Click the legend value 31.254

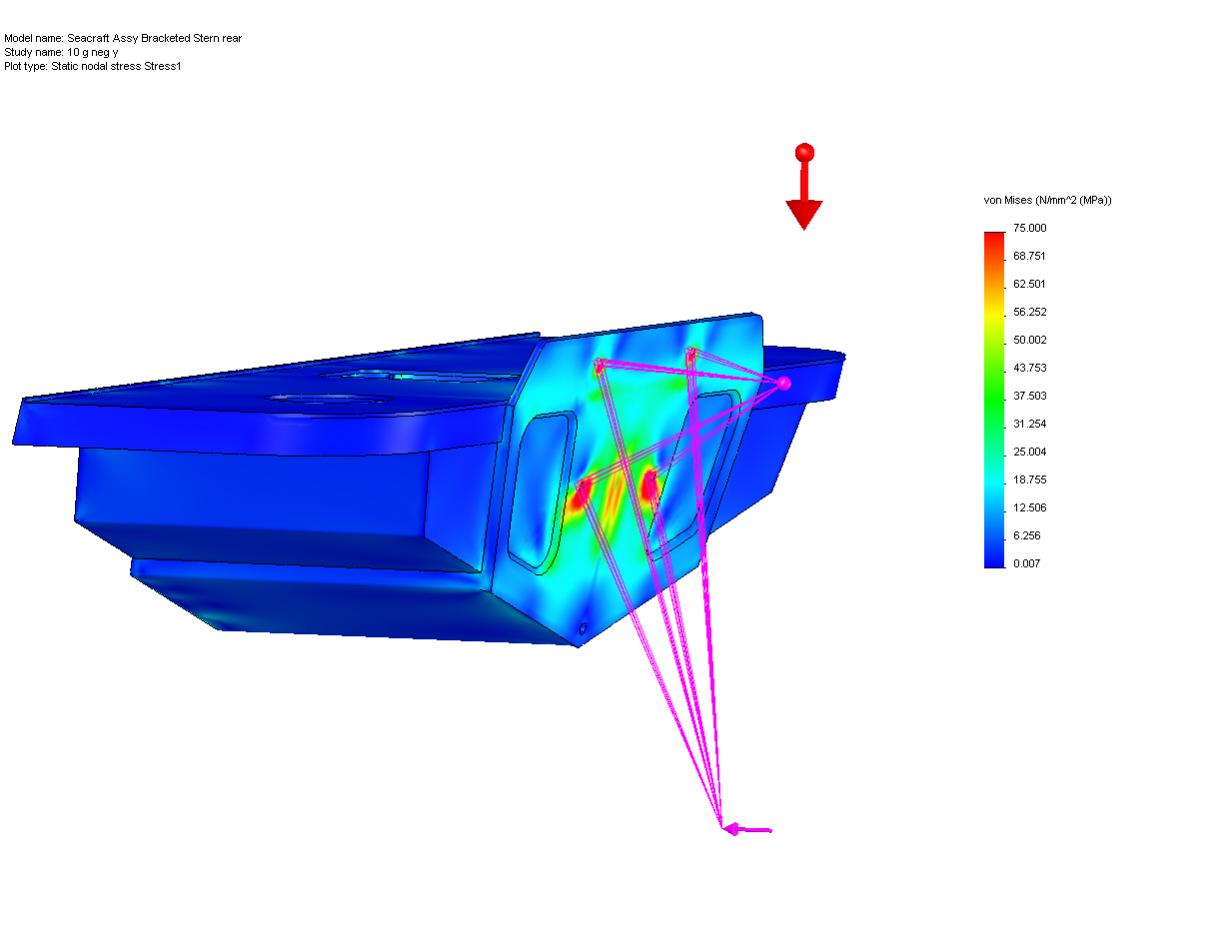click(1030, 424)
